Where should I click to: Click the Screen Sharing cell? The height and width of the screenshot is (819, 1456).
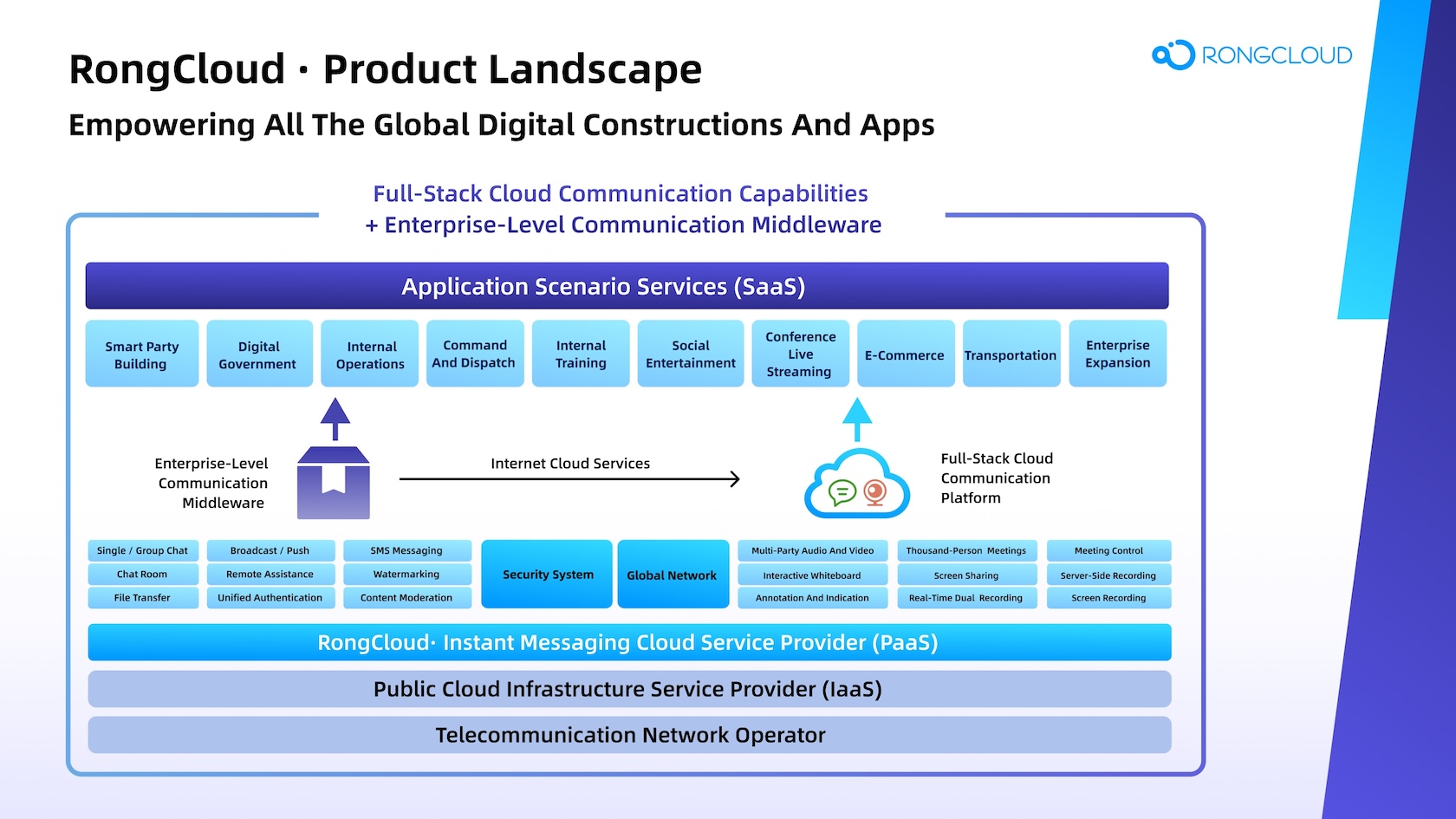[966, 575]
